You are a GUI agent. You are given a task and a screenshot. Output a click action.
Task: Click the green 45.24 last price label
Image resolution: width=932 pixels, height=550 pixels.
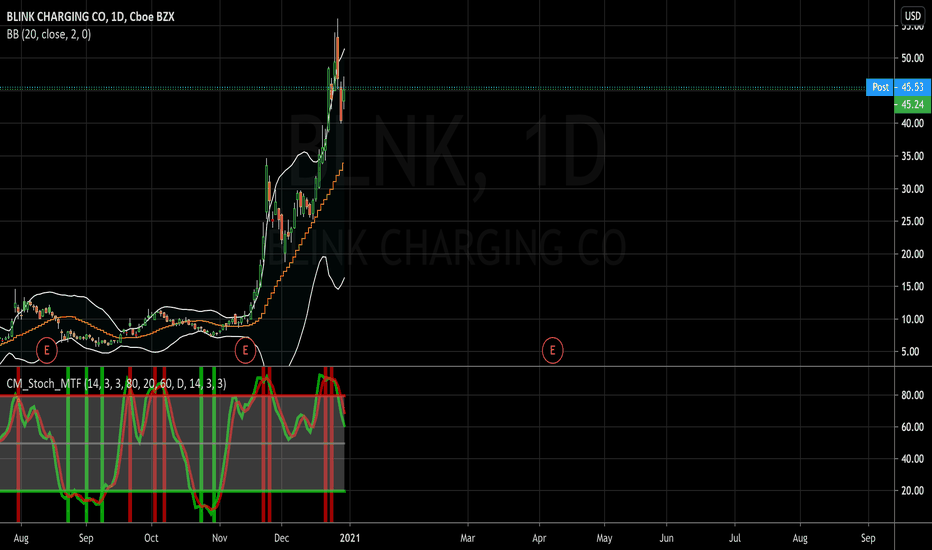912,105
